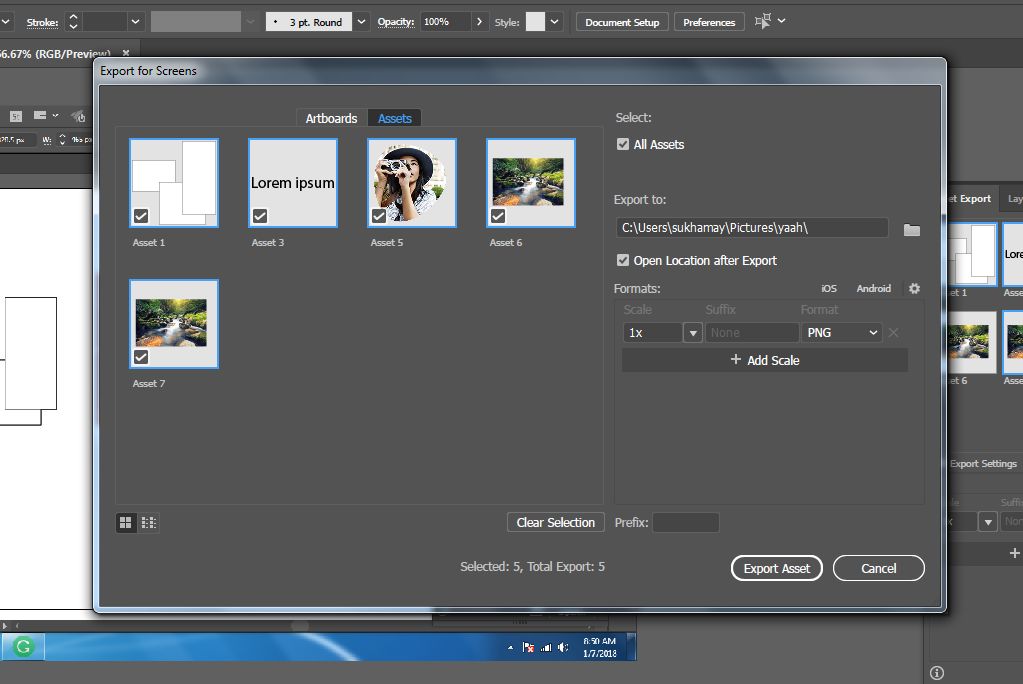Image resolution: width=1023 pixels, height=684 pixels.
Task: Click plus icon in Asset Export panel
Action: (1014, 553)
